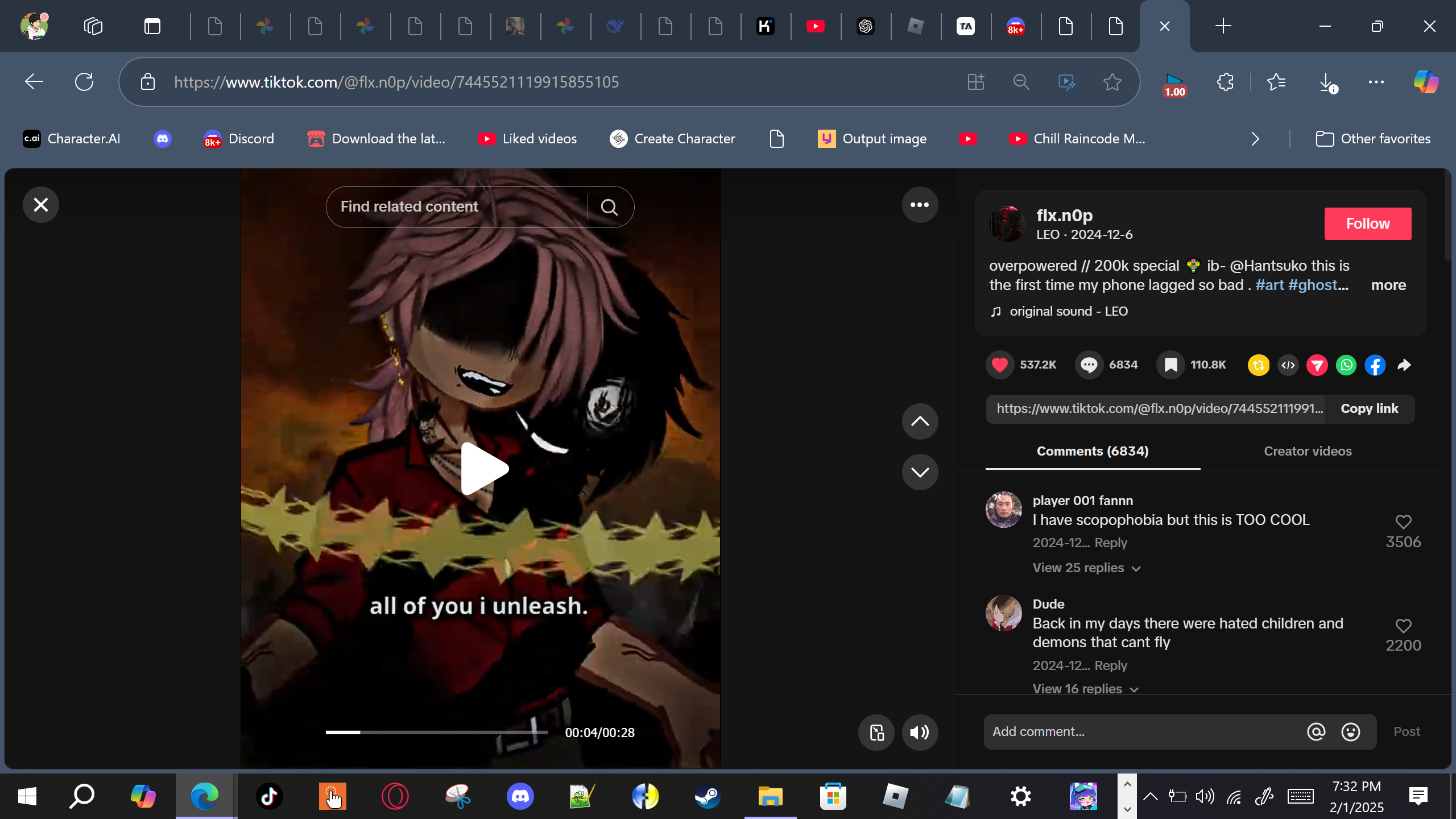Screen dimensions: 1456x819
Task: Click the search icon in related content
Action: coord(609,207)
